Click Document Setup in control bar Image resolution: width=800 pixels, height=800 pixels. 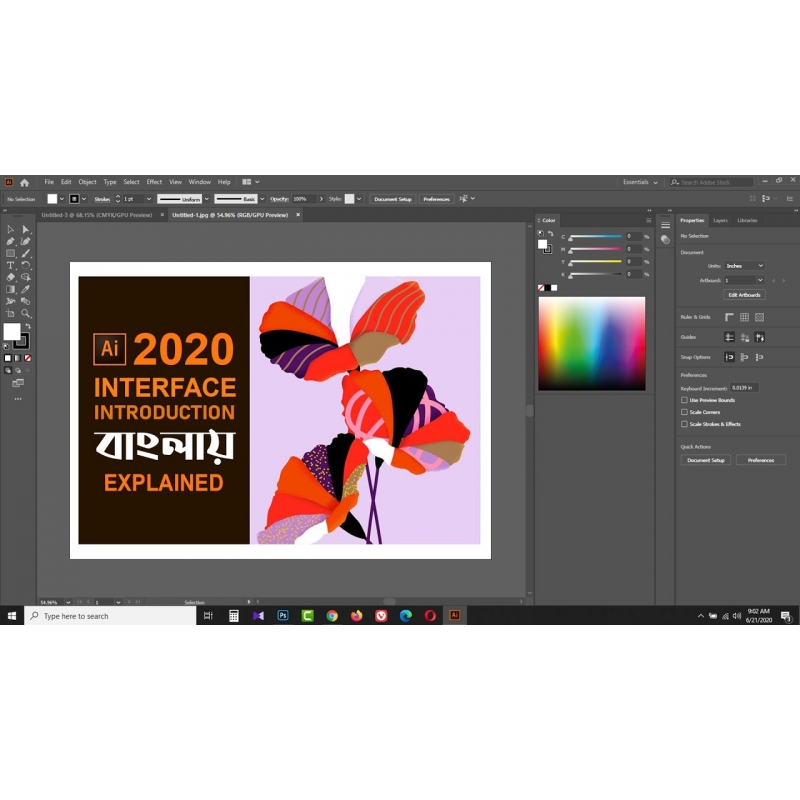[393, 199]
